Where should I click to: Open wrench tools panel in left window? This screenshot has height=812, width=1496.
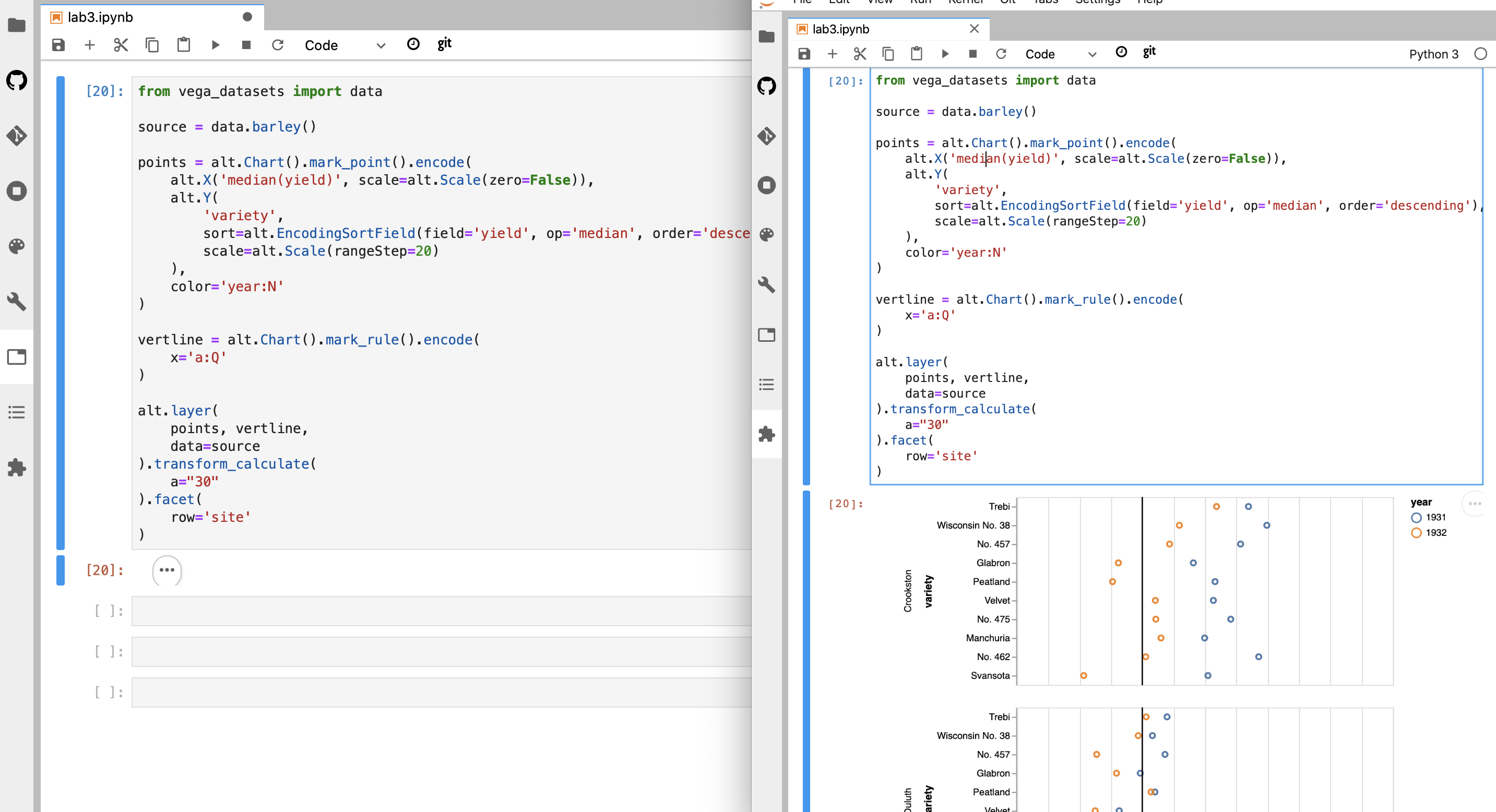[x=16, y=301]
